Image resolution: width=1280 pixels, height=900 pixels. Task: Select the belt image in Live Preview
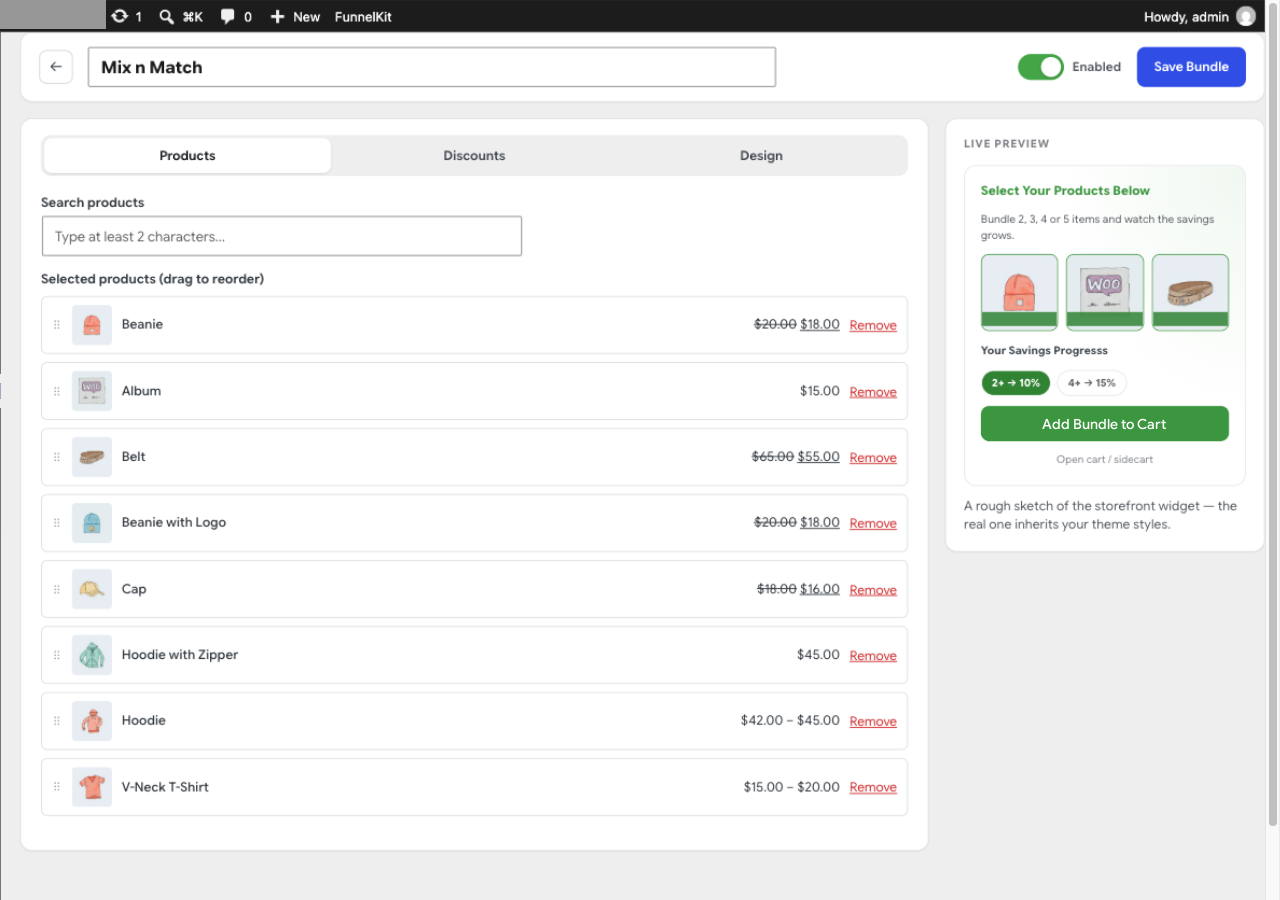[1190, 292]
